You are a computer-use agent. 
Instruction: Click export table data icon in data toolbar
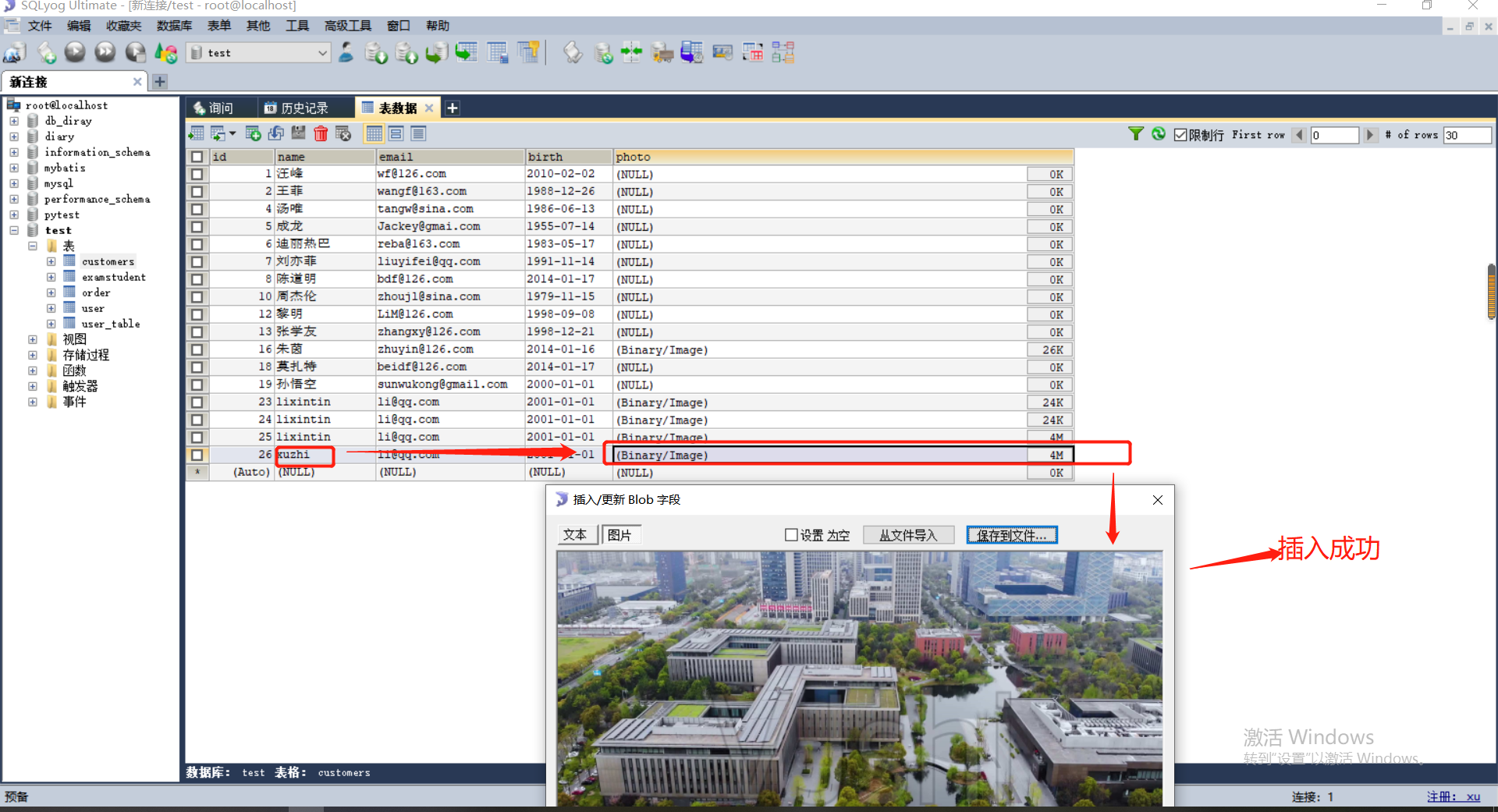point(197,134)
